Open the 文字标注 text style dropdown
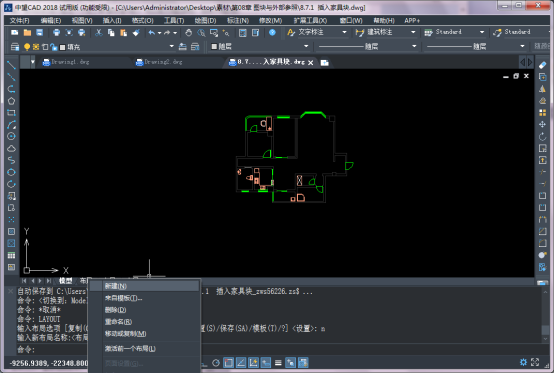Image resolution: width=554 pixels, height=374 pixels. click(344, 32)
